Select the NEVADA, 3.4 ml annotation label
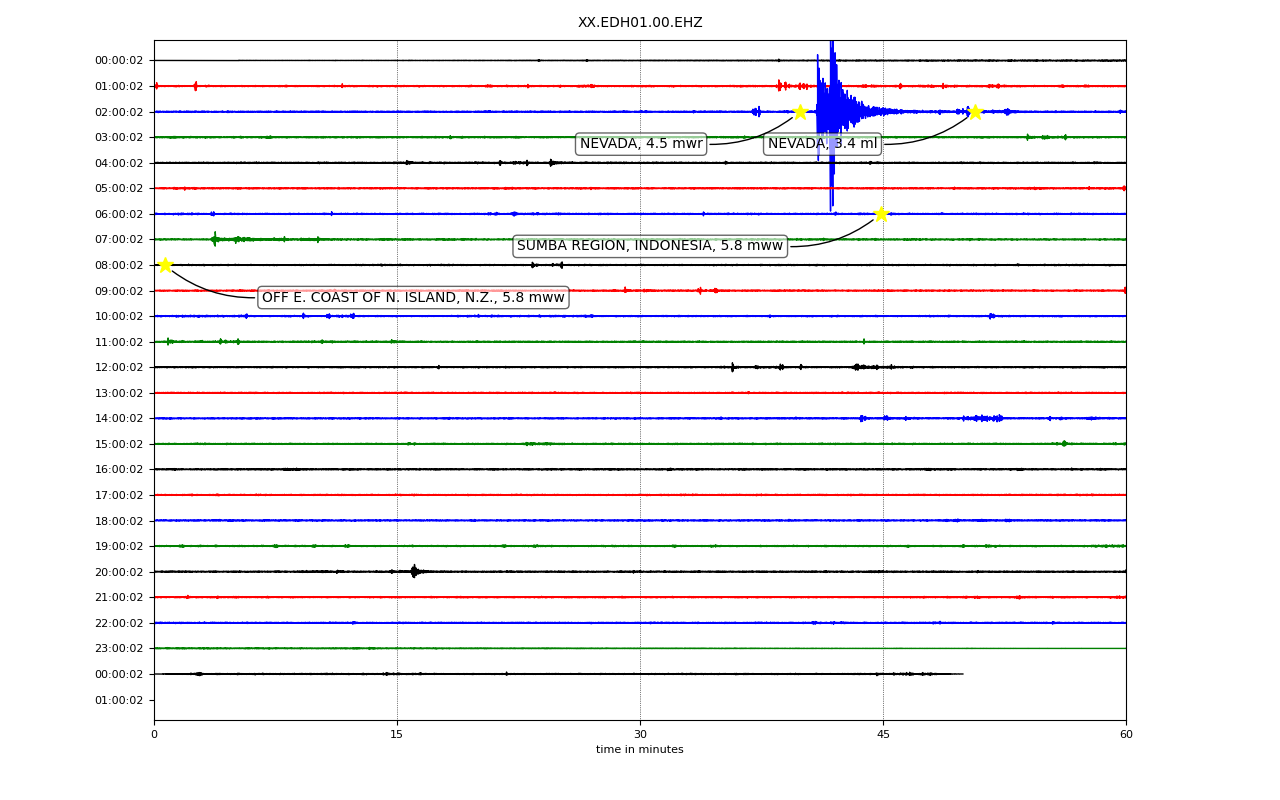 point(822,144)
